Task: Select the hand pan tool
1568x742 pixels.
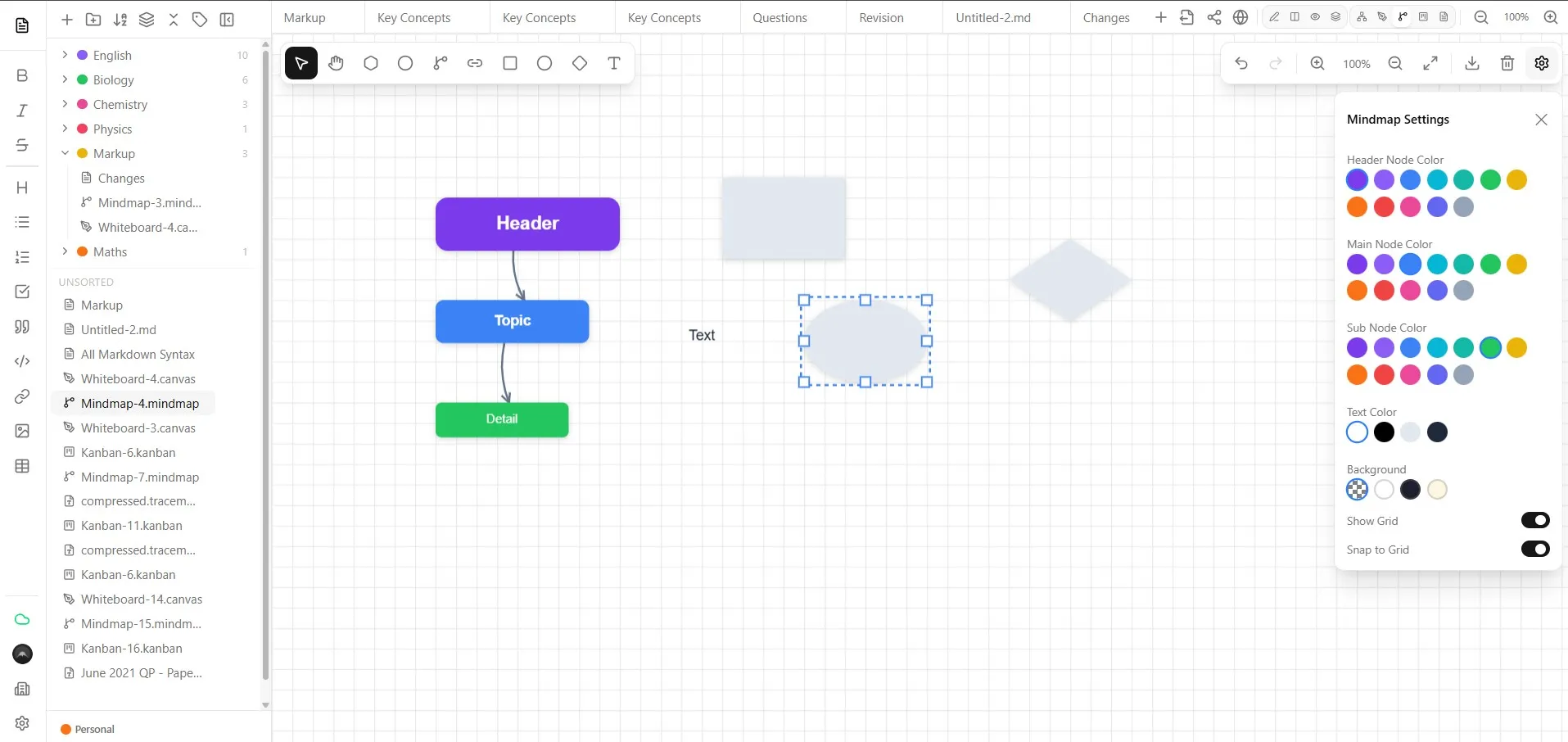Action: coord(336,63)
